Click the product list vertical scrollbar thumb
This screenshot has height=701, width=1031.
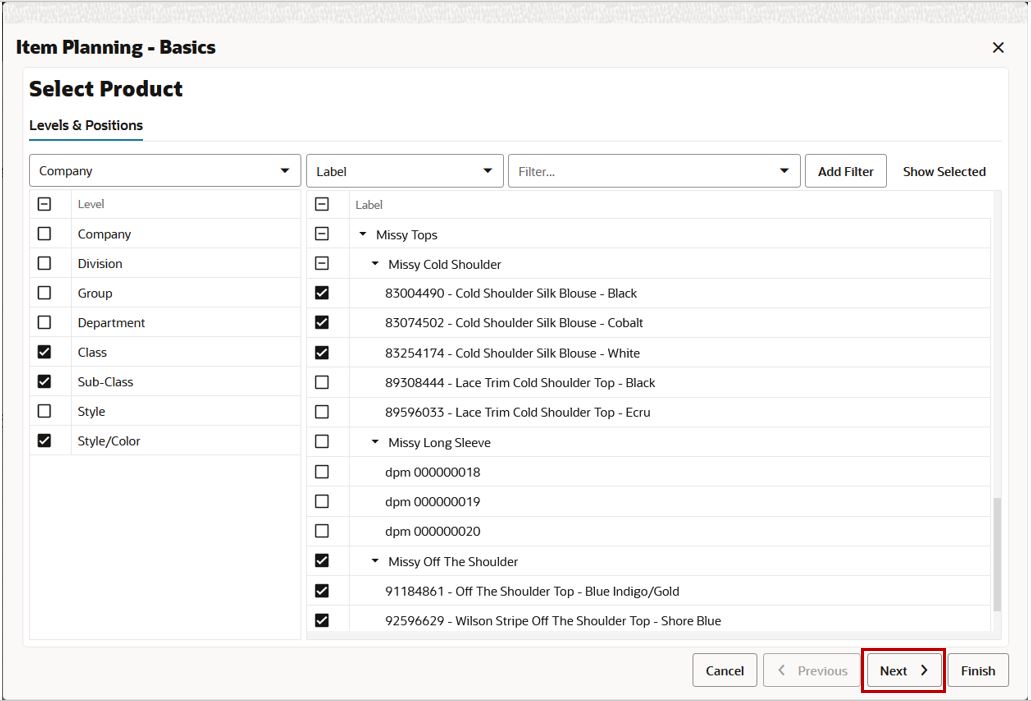997,554
